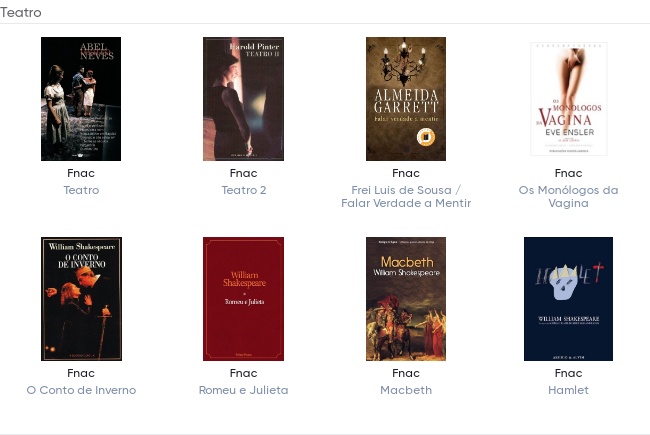The height and width of the screenshot is (435, 650).
Task: Click Fnac label under Harold Pinter cover
Action: pos(243,173)
